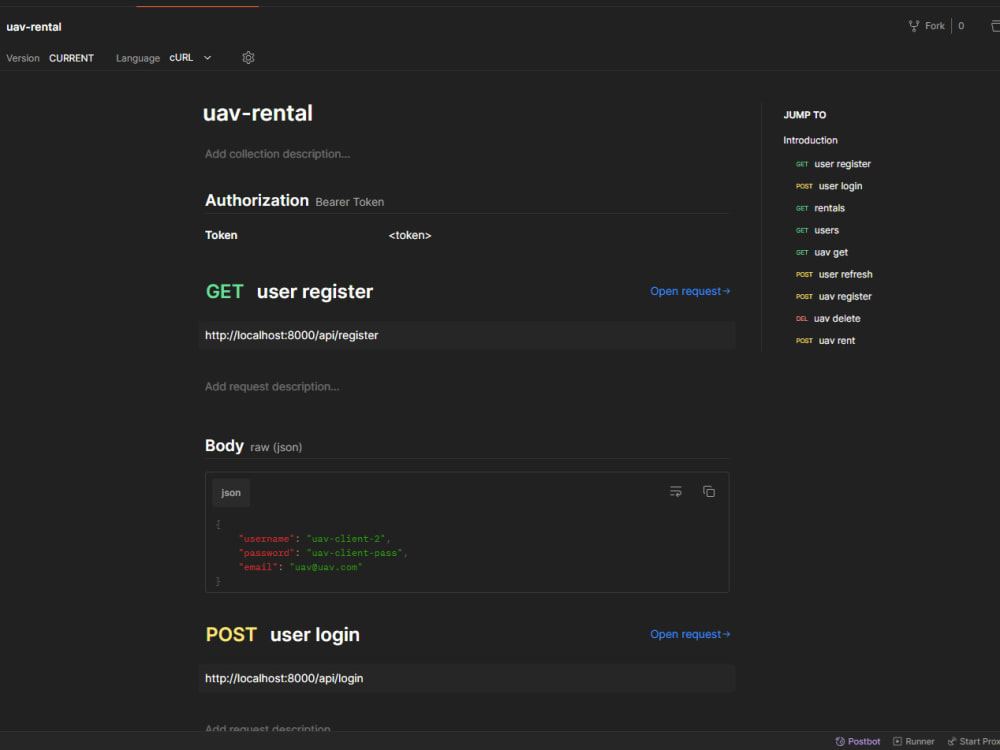Select the login URL text
Image resolution: width=1000 pixels, height=750 pixels.
[x=284, y=679]
